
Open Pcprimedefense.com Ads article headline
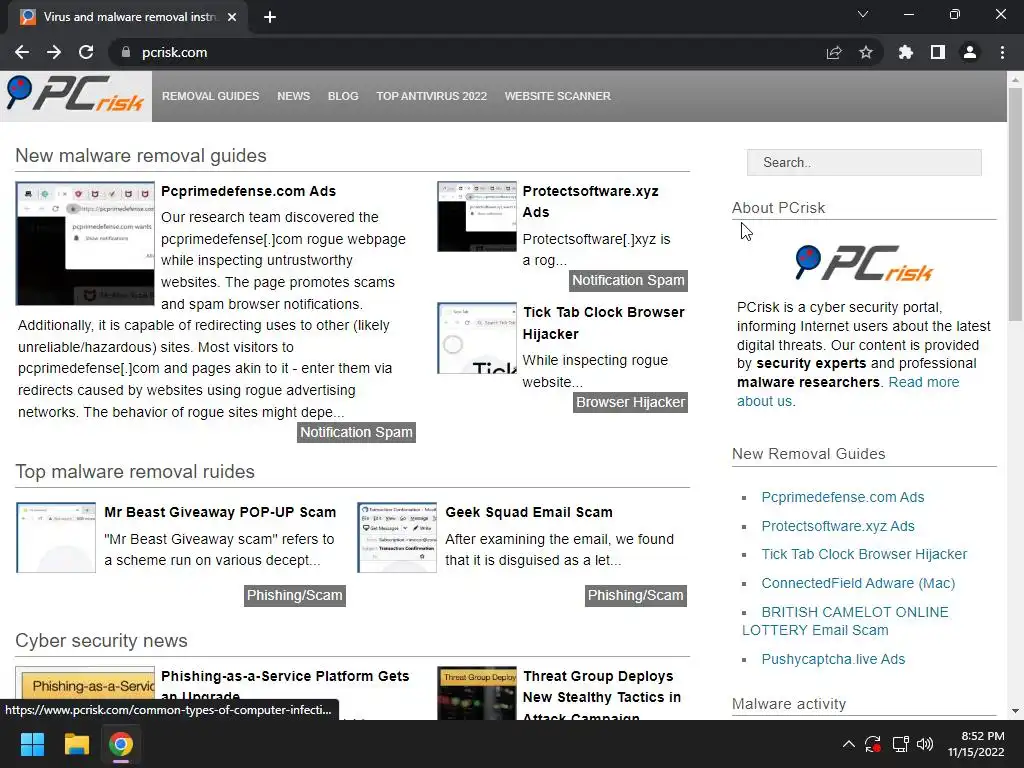248,191
